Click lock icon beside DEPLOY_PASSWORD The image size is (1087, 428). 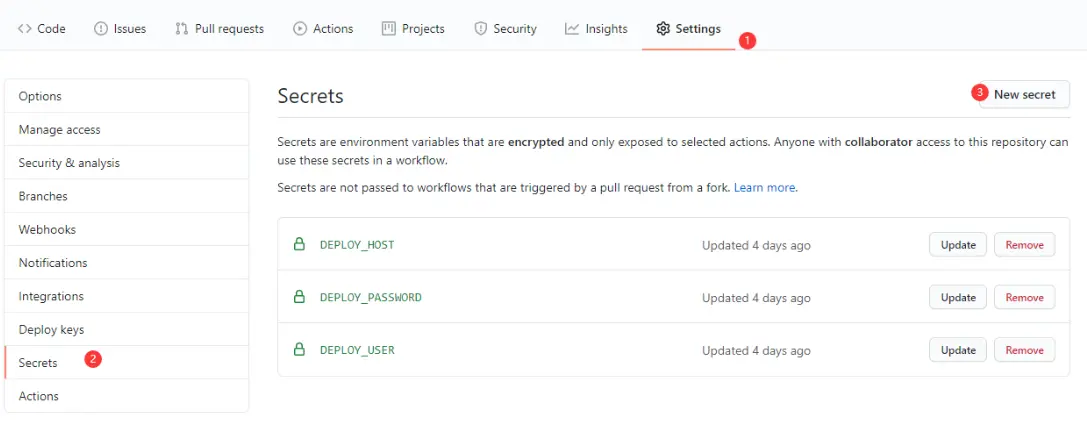coord(298,297)
